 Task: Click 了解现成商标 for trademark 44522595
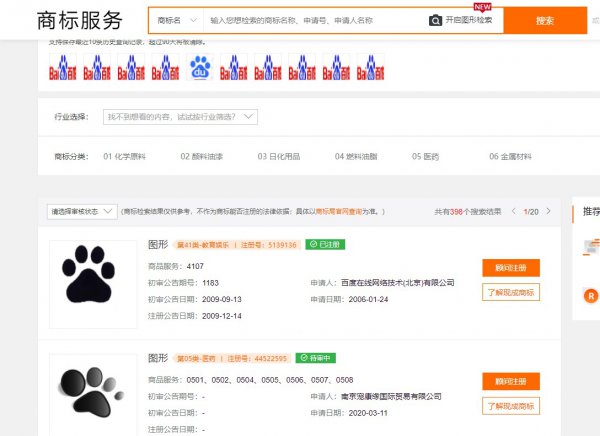pos(511,406)
